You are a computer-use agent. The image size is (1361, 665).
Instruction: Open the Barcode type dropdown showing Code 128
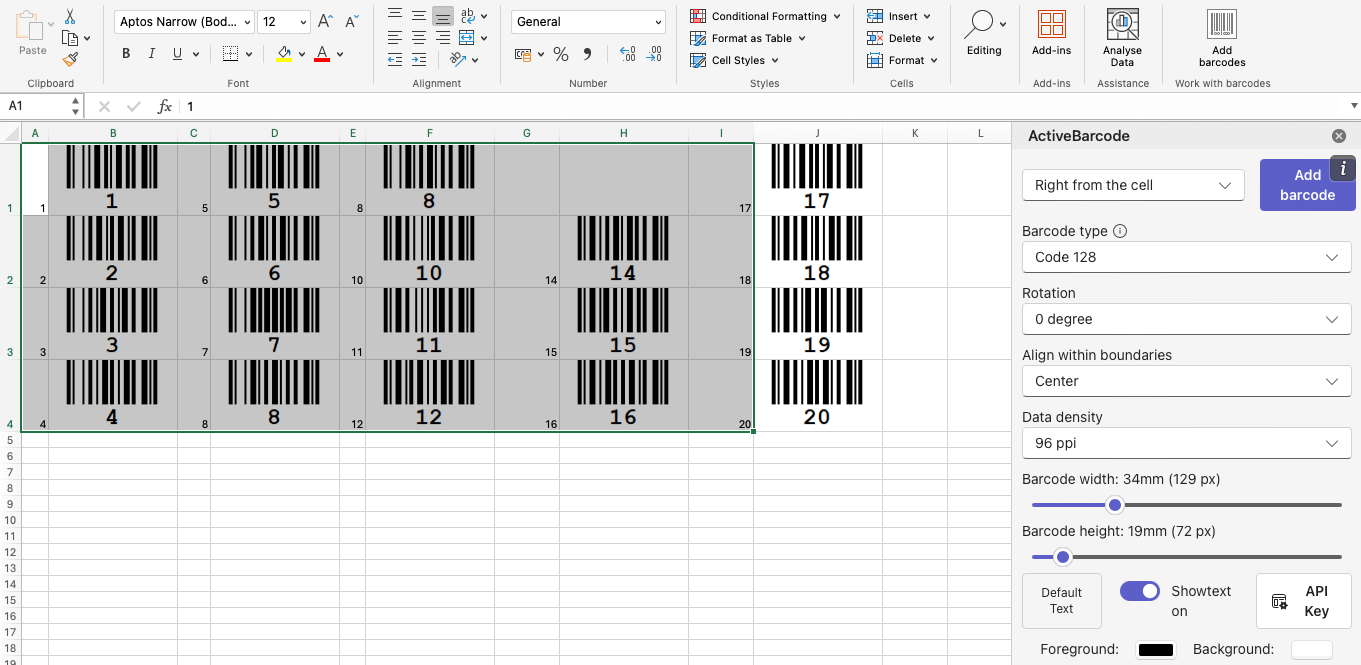coord(1186,257)
